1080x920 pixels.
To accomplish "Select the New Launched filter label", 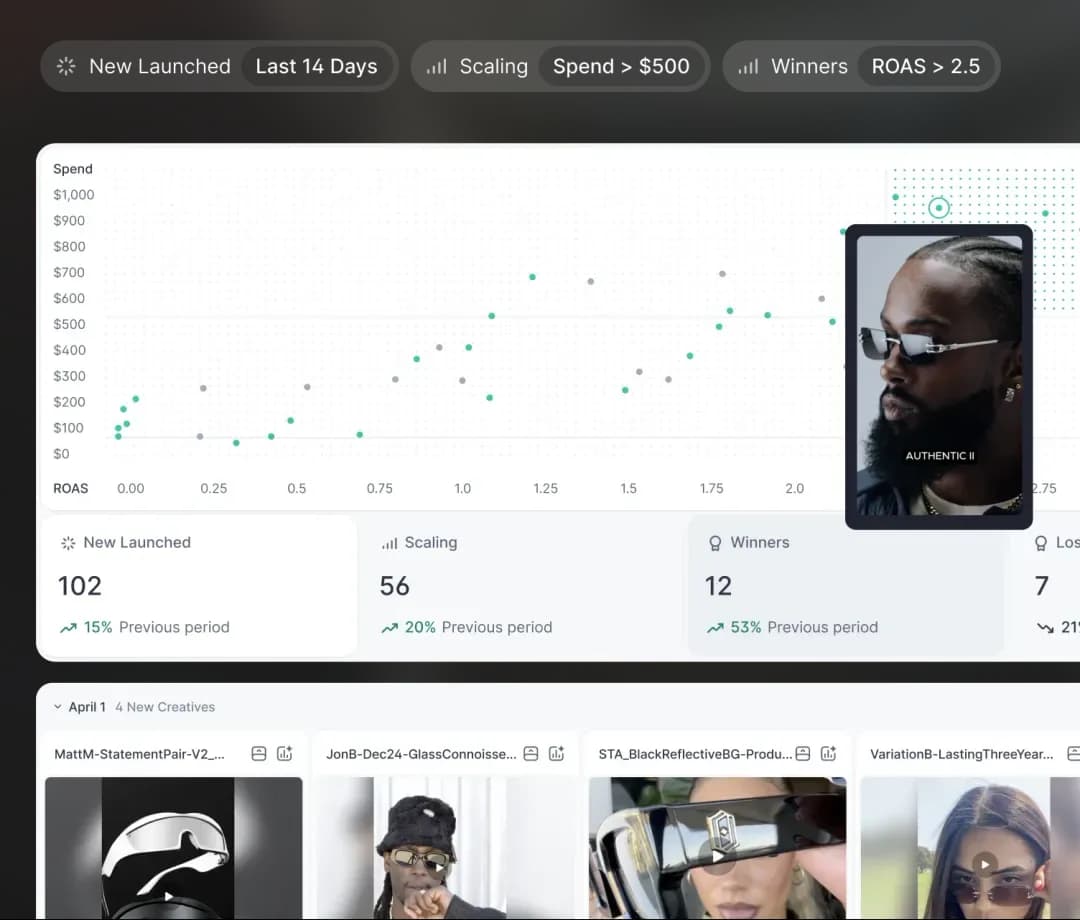I will click(x=160, y=66).
